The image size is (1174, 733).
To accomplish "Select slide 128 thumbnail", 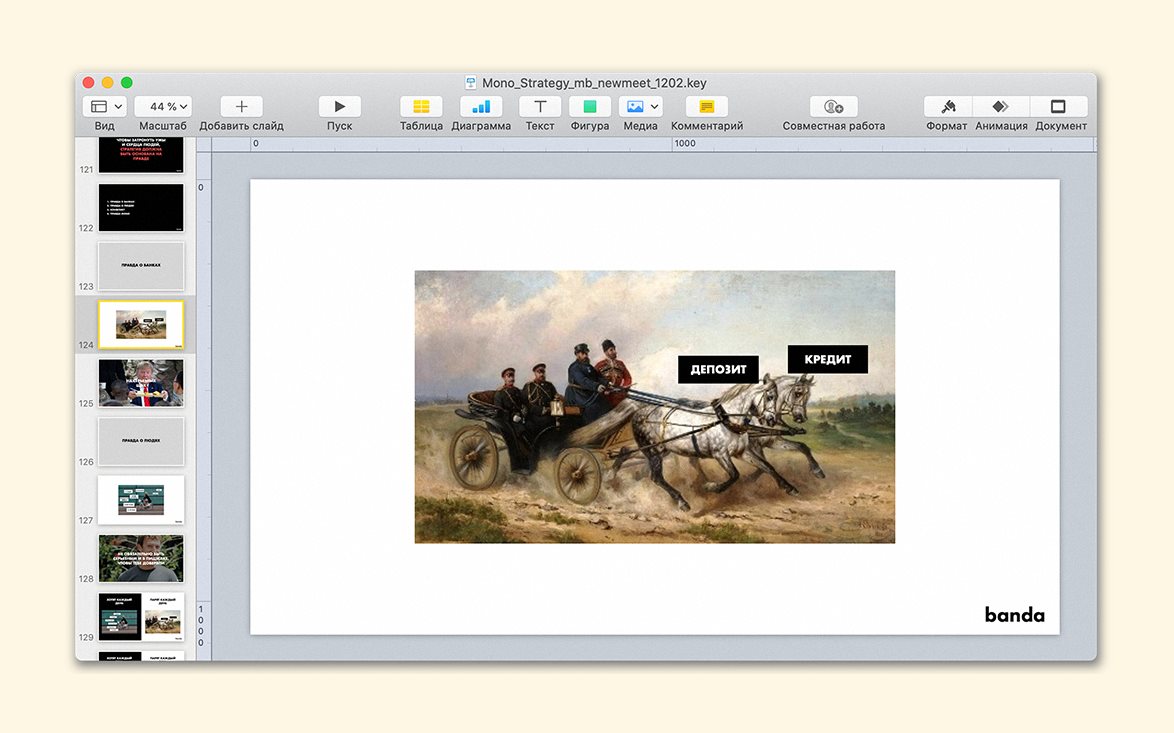I will point(141,558).
